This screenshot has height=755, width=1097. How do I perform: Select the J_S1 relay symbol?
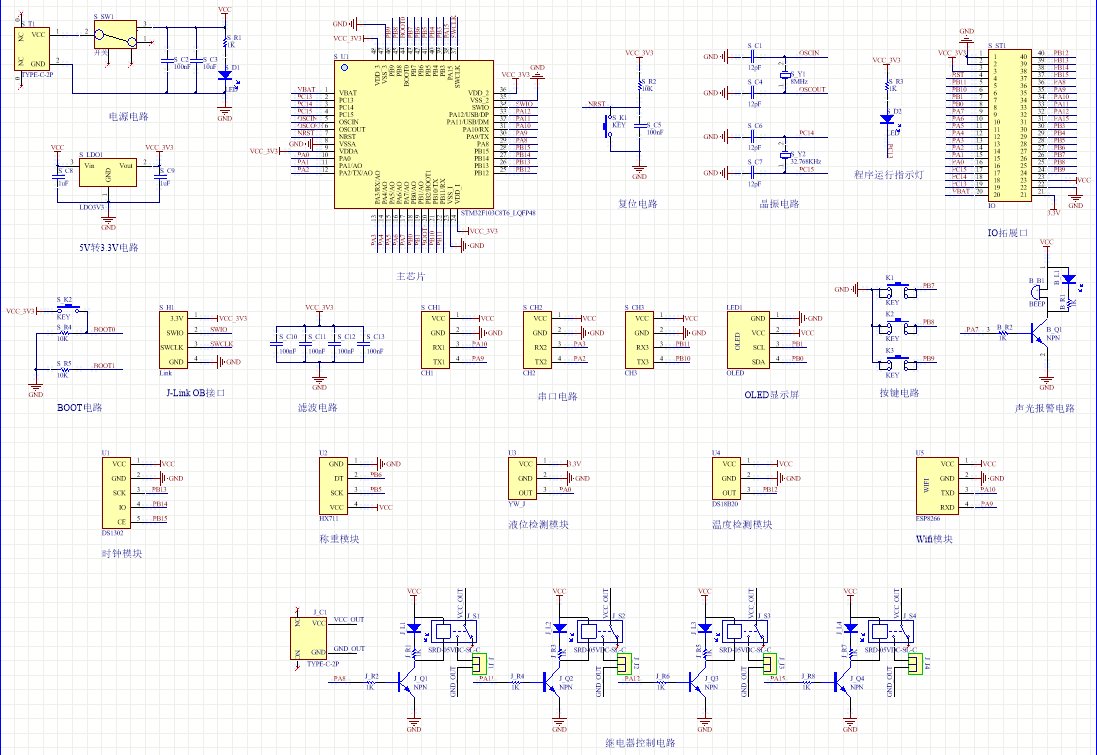pyautogui.click(x=454, y=632)
